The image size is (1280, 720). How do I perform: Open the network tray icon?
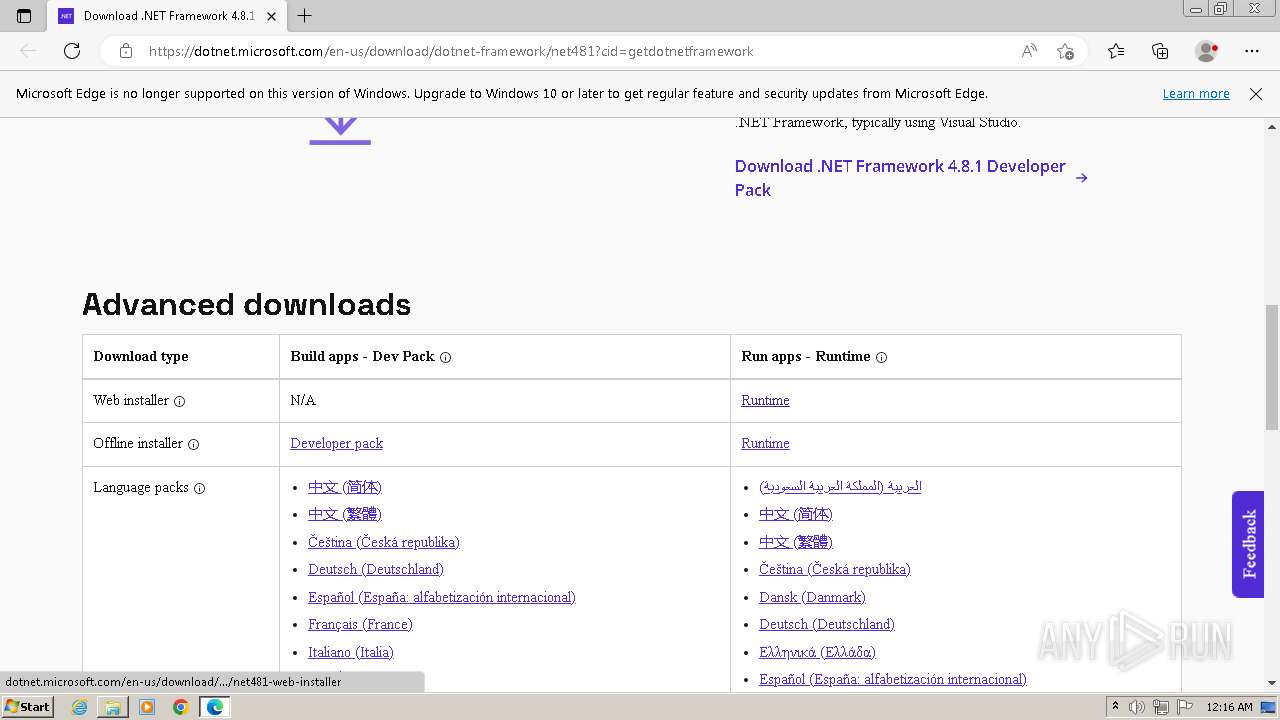coord(1161,707)
